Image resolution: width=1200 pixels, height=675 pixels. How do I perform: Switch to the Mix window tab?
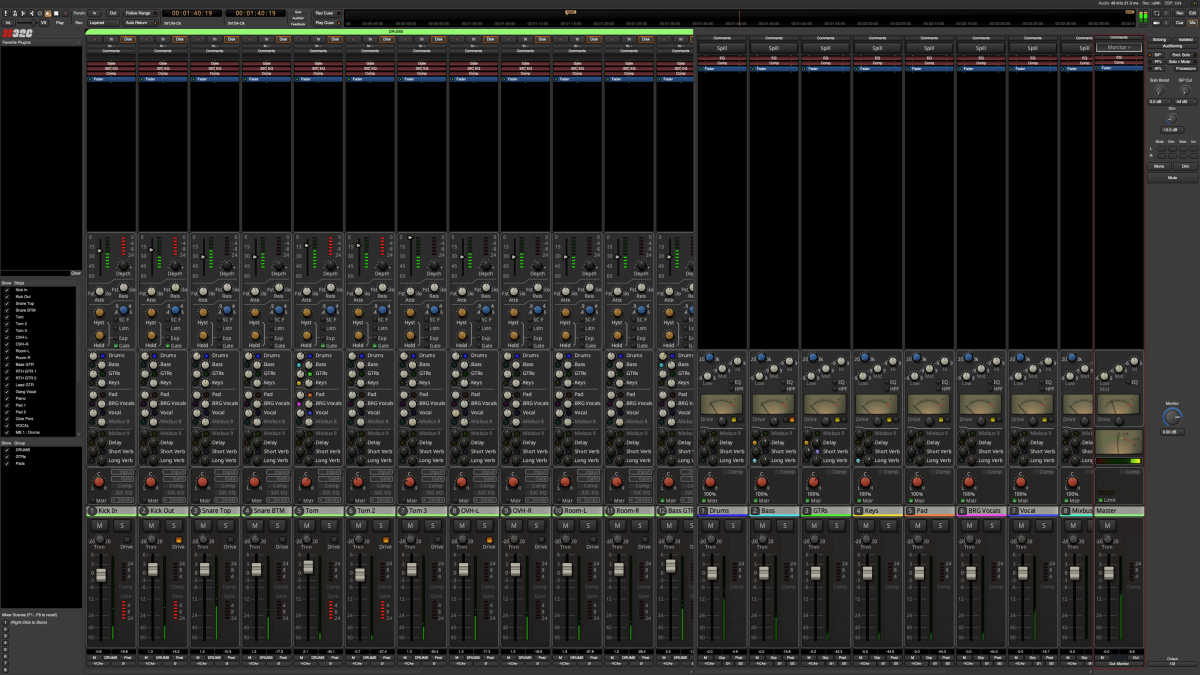(x=1192, y=23)
